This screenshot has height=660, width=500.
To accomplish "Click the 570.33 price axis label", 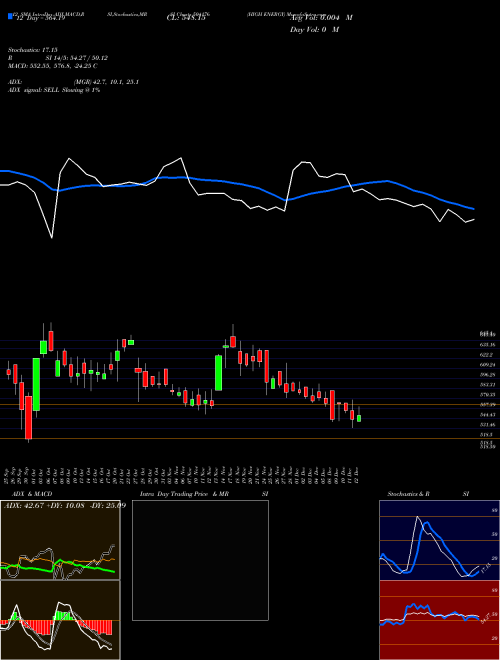I will tap(487, 395).
